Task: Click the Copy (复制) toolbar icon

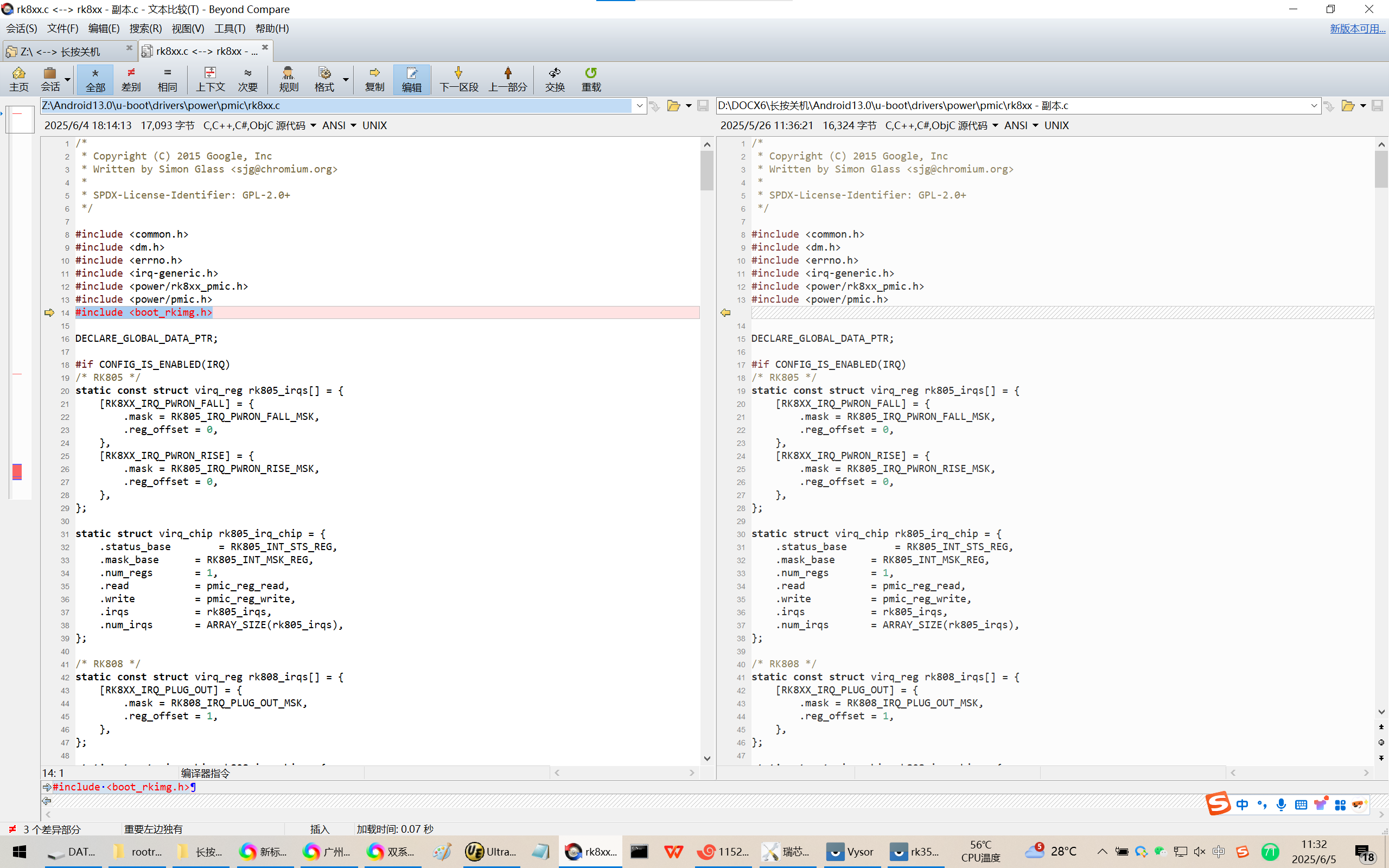Action: [x=374, y=79]
